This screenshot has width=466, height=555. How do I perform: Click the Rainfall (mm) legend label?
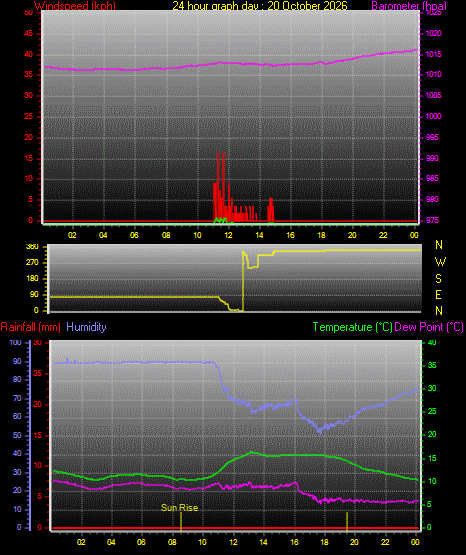click(30, 327)
